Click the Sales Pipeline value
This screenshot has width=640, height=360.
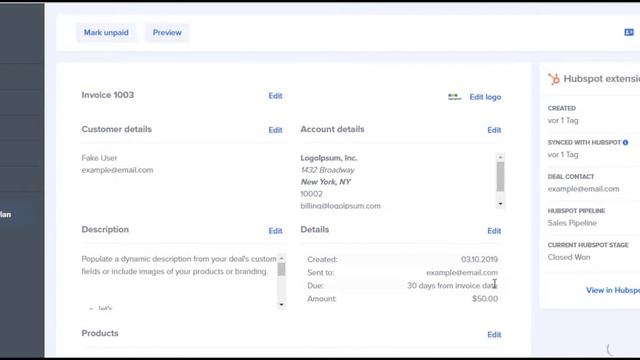coord(572,223)
